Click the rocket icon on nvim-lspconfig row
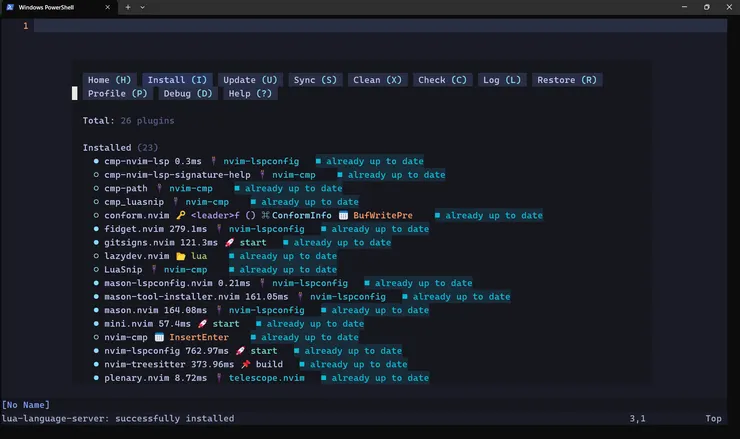The image size is (740, 439). pos(240,351)
